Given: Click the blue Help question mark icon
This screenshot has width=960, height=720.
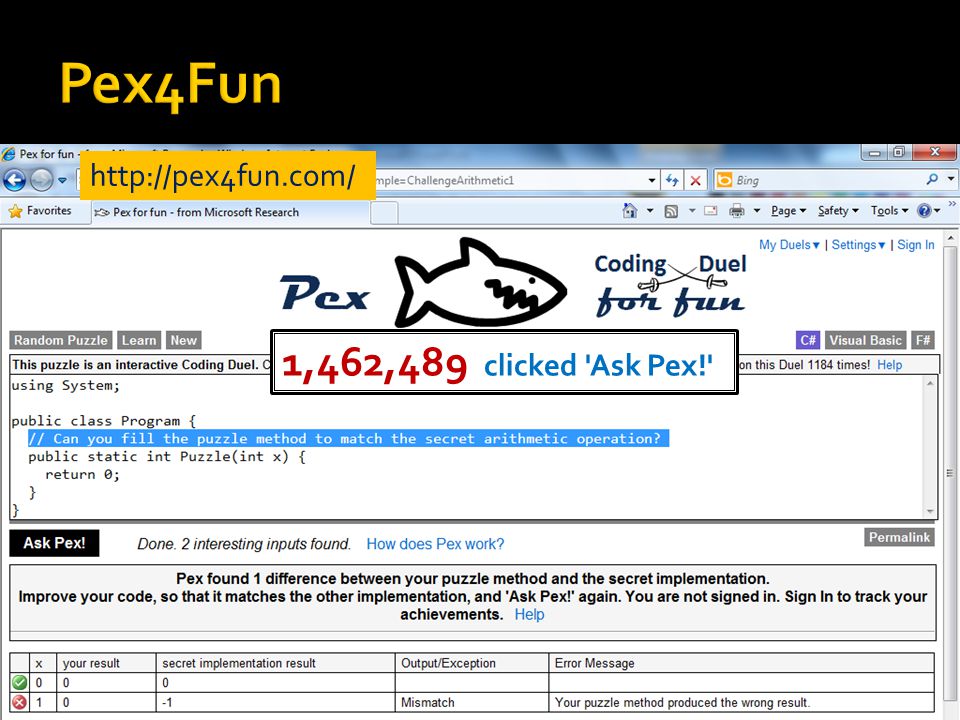Looking at the screenshot, I should point(924,211).
